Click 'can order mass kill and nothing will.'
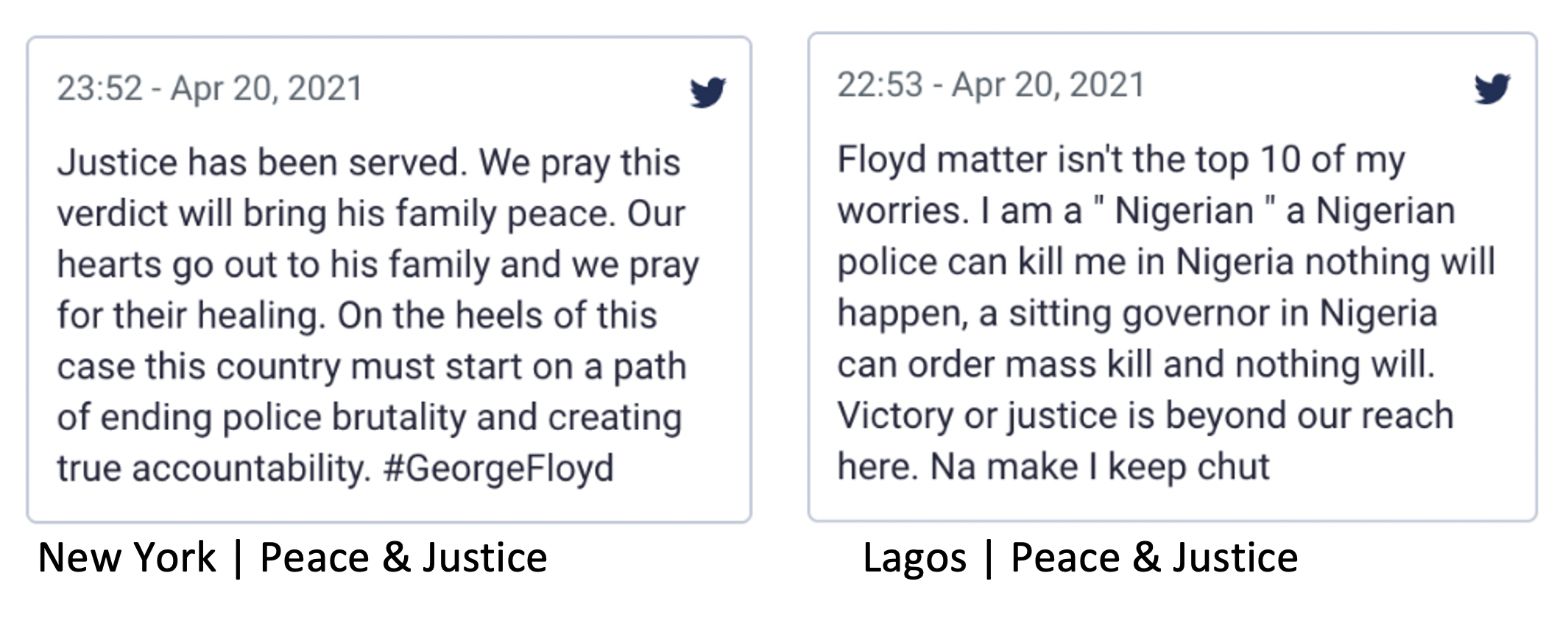The width and height of the screenshot is (1568, 626). pos(1137,365)
